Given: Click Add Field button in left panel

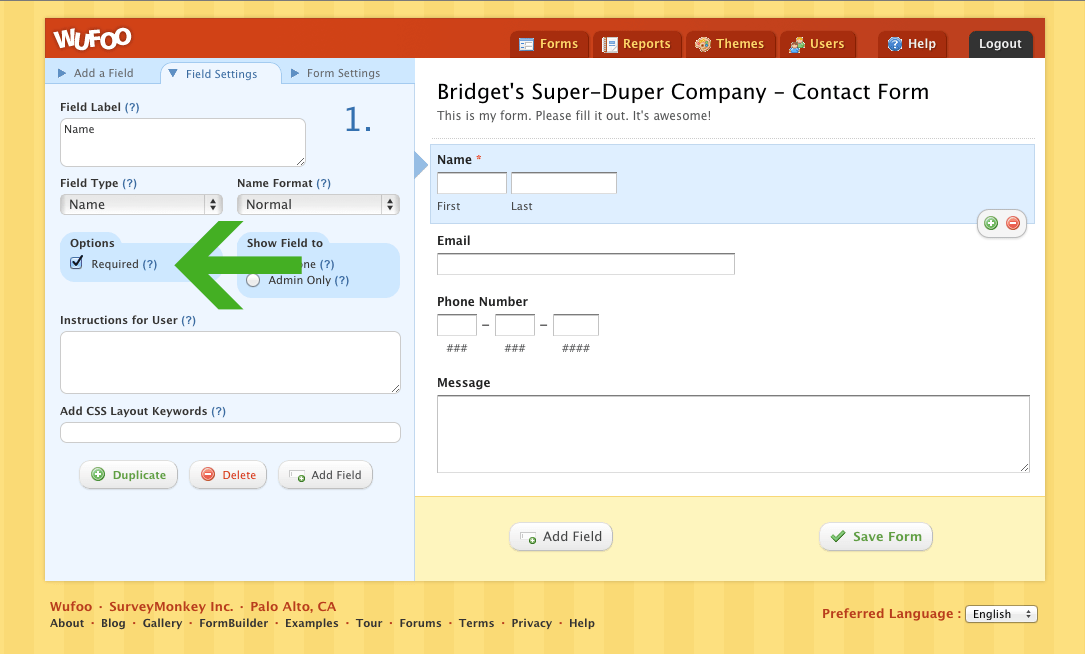Looking at the screenshot, I should pos(325,475).
